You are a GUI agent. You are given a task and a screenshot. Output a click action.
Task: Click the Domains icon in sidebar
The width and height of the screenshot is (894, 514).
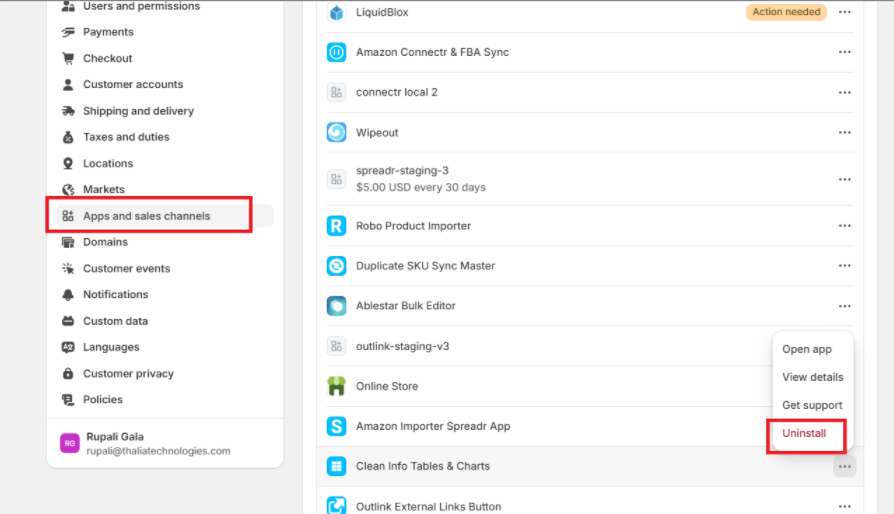tap(68, 242)
